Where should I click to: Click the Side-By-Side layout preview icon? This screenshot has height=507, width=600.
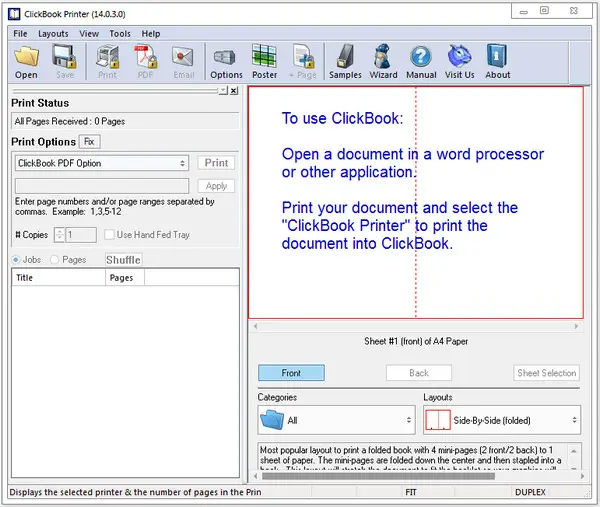click(438, 420)
